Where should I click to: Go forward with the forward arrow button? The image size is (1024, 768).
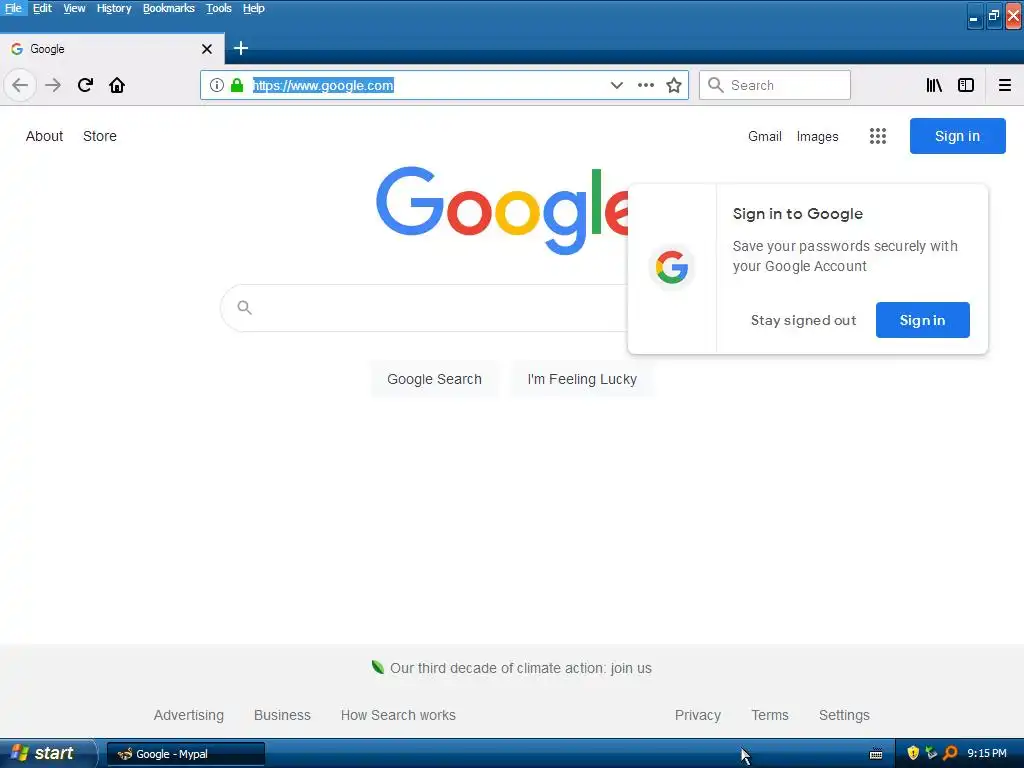(x=53, y=86)
